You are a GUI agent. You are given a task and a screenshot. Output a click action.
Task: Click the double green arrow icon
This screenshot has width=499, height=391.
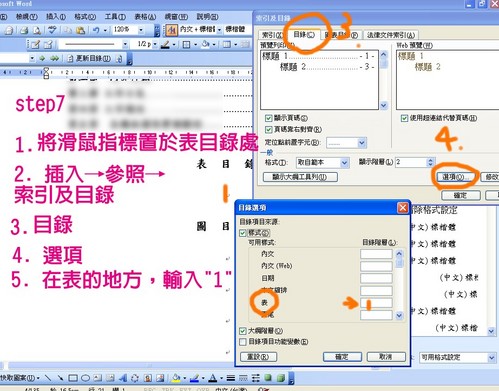click(55, 59)
